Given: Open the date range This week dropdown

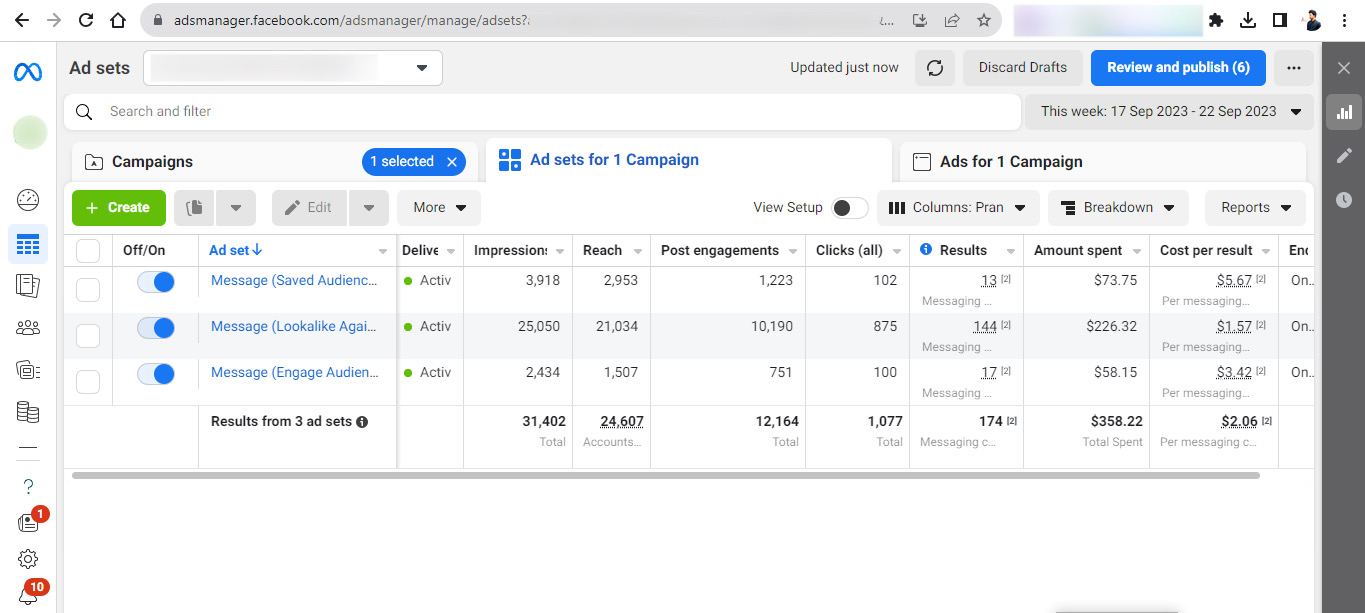Looking at the screenshot, I should [1169, 112].
